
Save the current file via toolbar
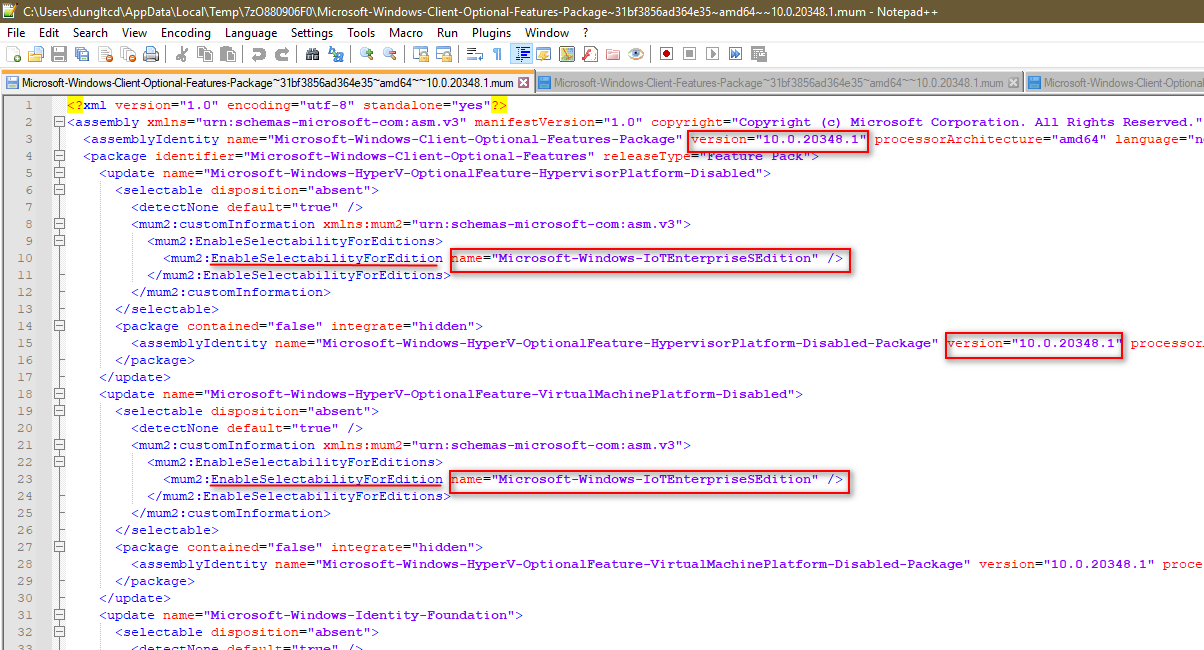point(59,53)
